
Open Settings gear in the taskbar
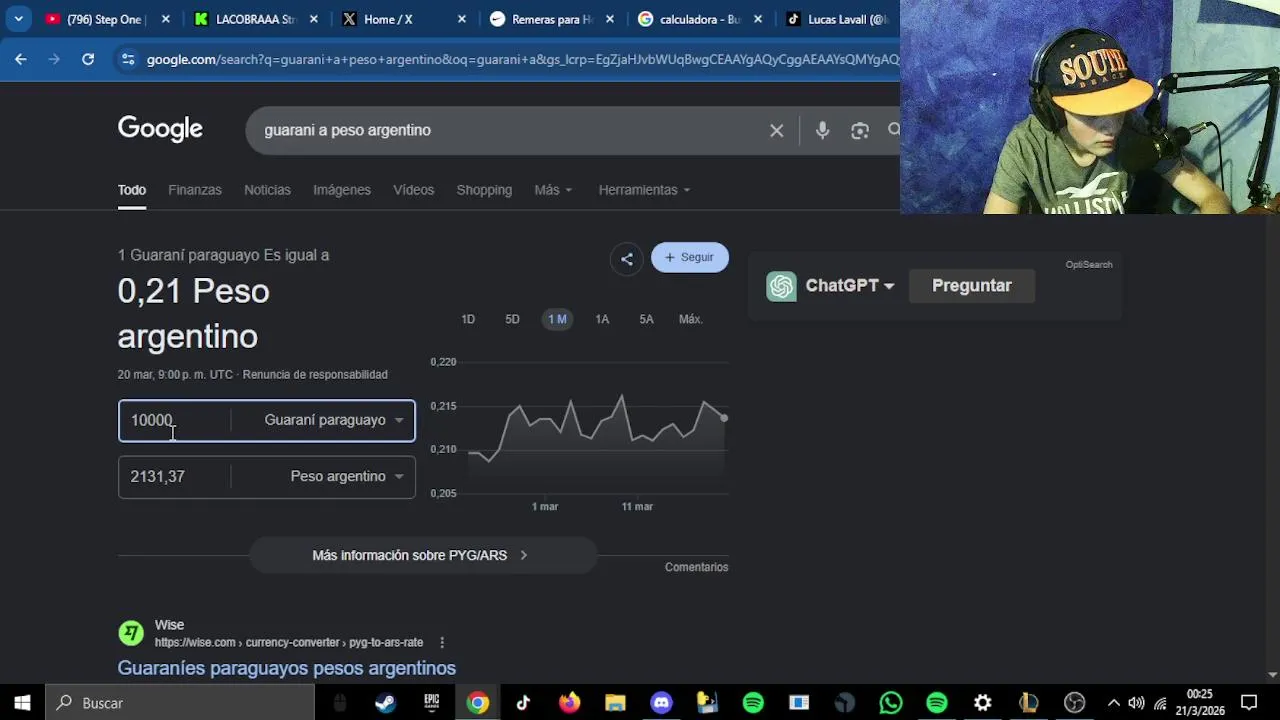point(983,703)
